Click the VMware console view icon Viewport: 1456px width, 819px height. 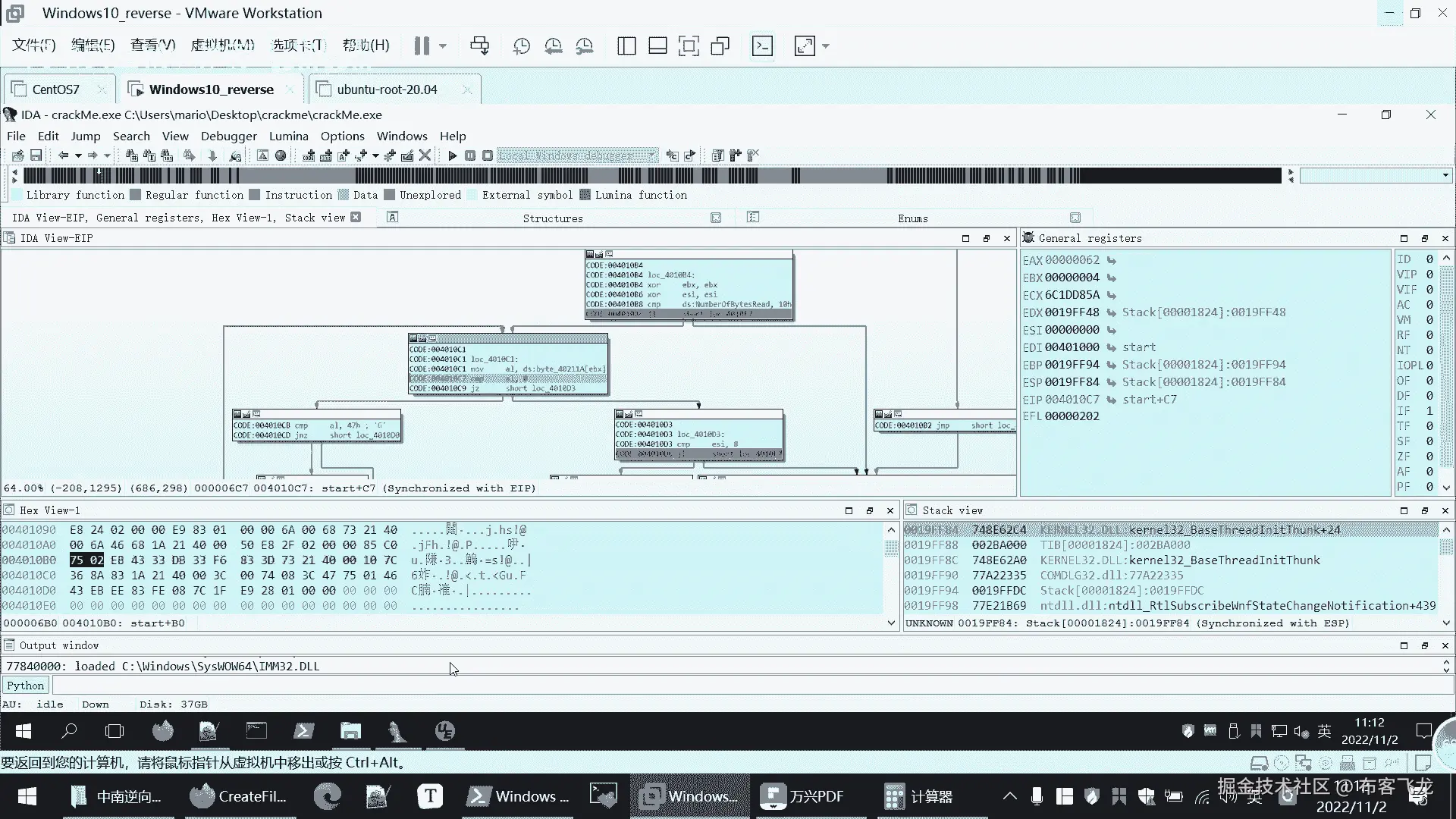pyautogui.click(x=762, y=46)
